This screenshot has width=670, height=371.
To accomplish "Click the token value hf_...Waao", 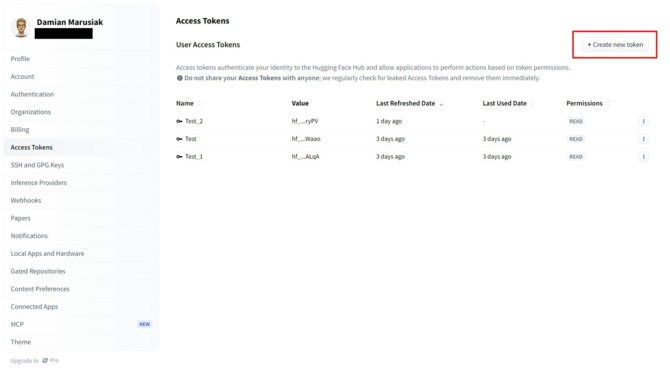I will 306,139.
